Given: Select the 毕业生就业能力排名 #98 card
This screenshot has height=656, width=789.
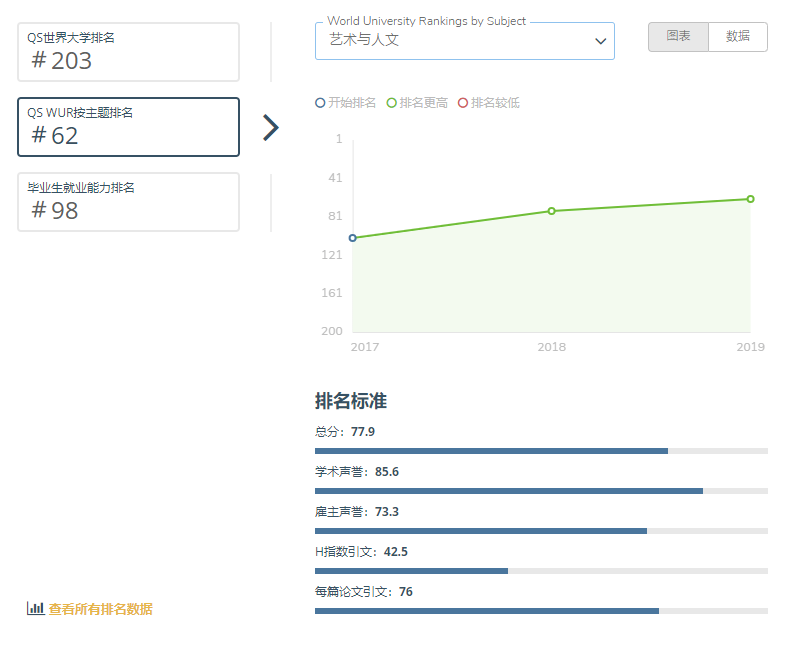Looking at the screenshot, I should pos(128,202).
